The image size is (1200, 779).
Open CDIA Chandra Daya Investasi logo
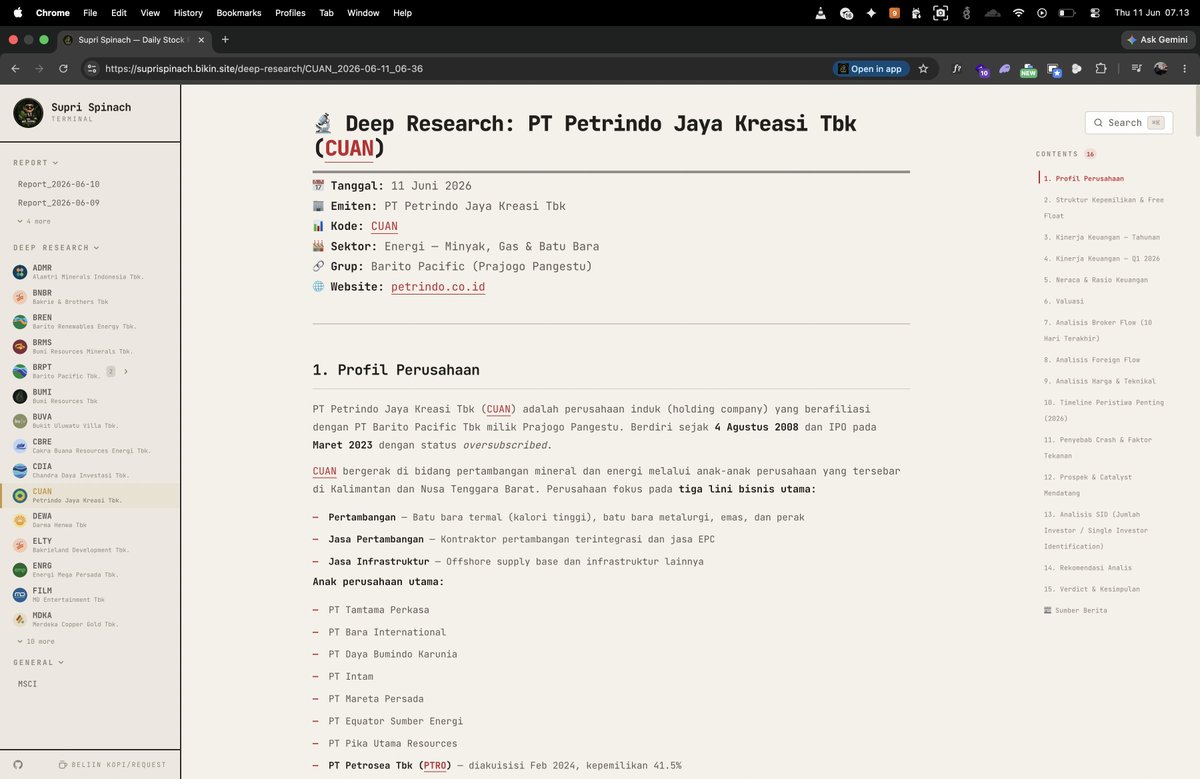[20, 471]
